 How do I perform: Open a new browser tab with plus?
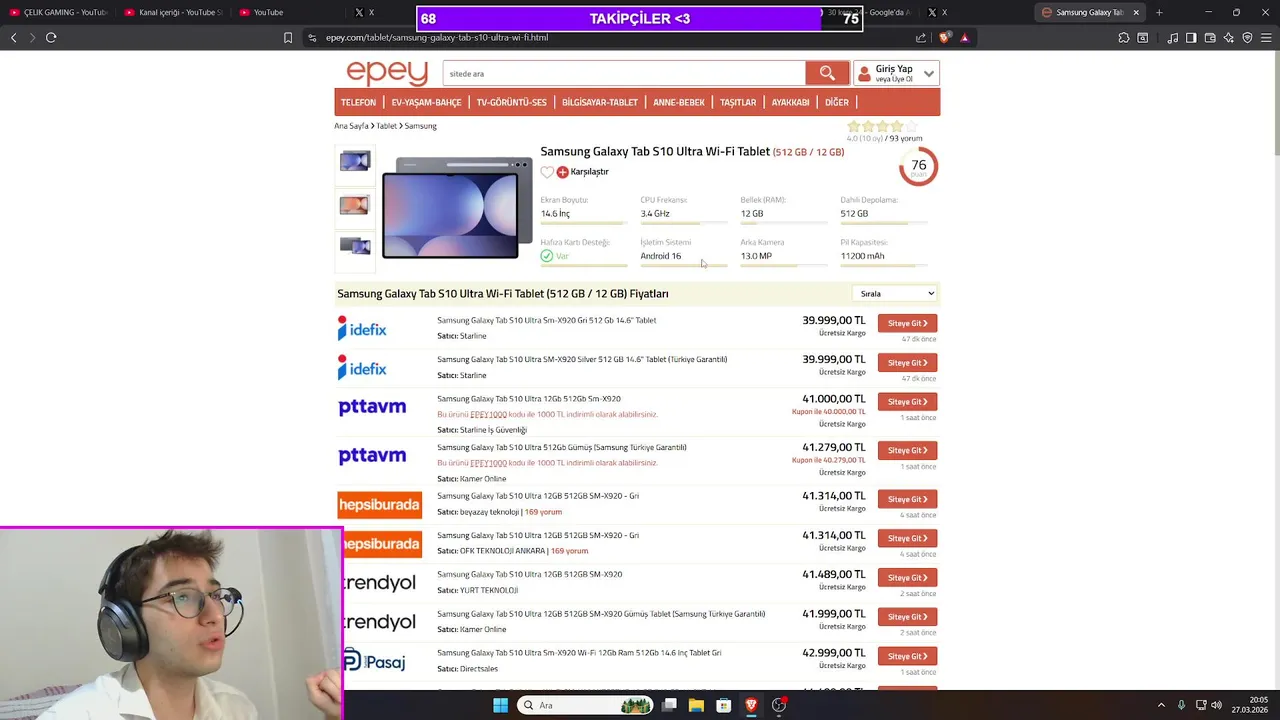1159,12
